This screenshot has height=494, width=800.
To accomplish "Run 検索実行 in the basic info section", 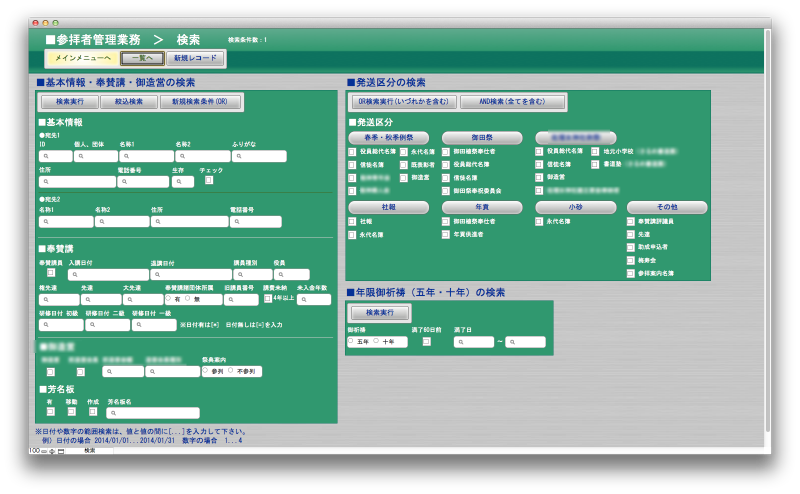I will click(x=69, y=102).
